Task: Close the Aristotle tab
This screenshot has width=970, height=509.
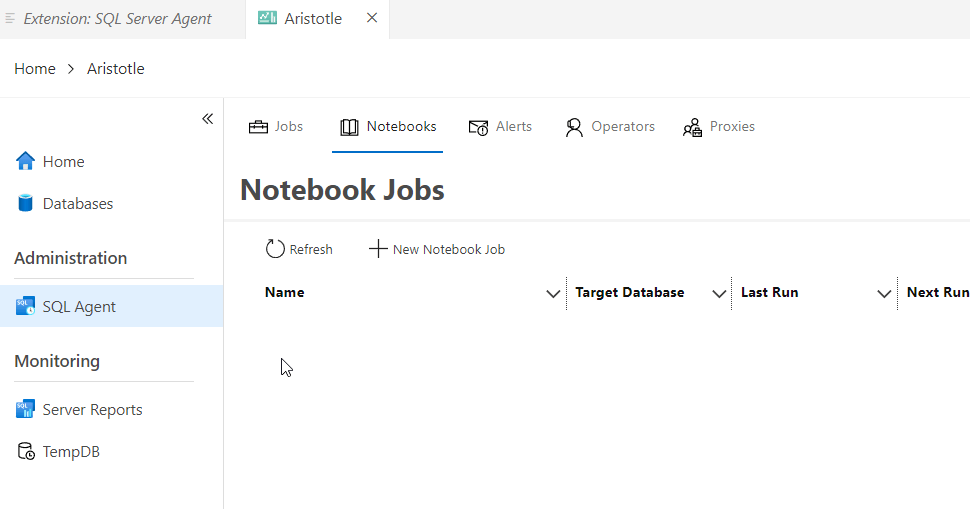Action: 372,18
